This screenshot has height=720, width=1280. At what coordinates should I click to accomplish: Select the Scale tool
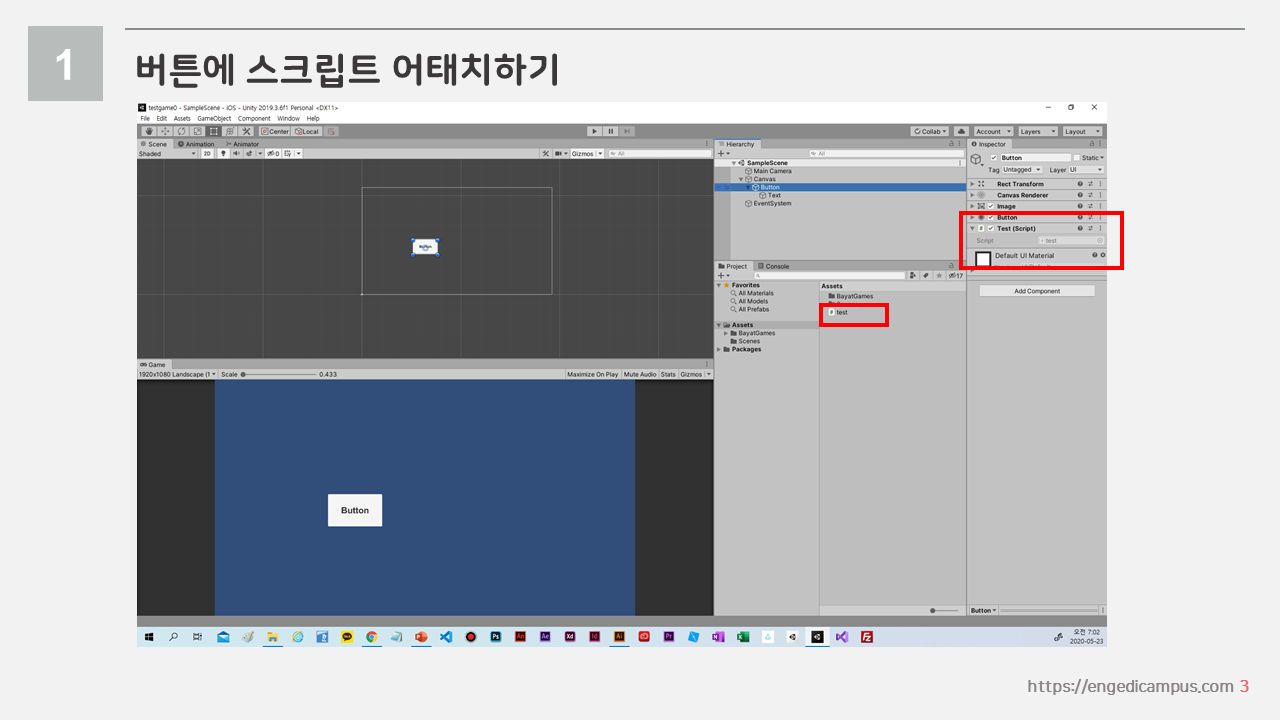click(198, 131)
